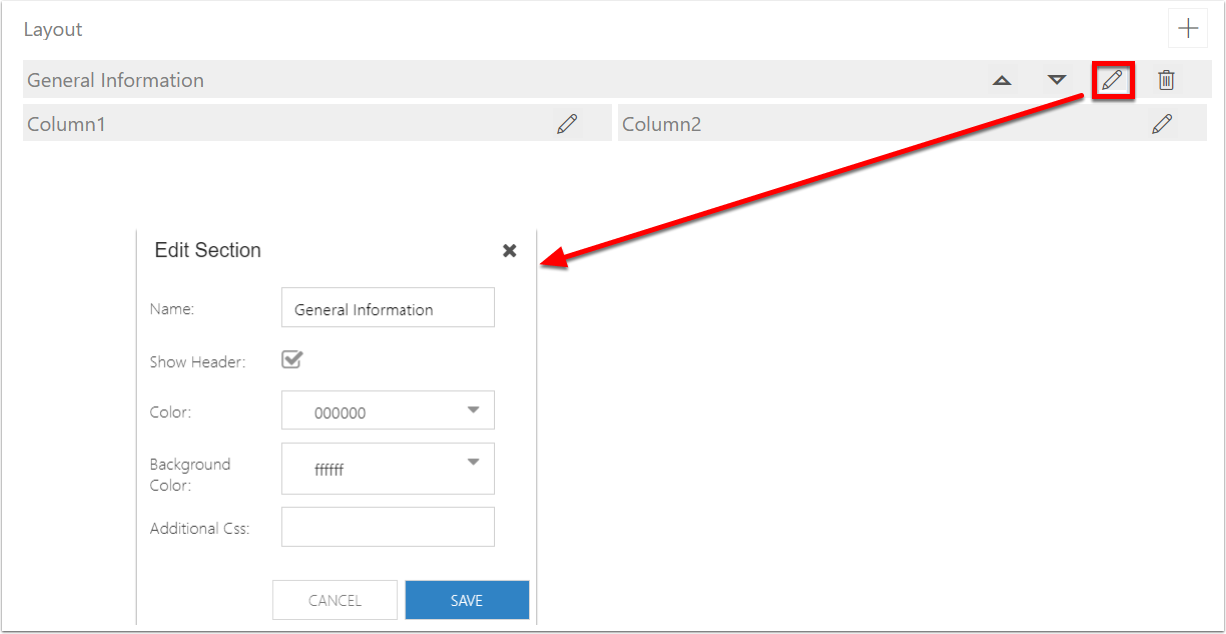Screen dimensions: 1226x634
Task: Edit the General Information section pencil icon
Action: pyautogui.click(x=1112, y=79)
